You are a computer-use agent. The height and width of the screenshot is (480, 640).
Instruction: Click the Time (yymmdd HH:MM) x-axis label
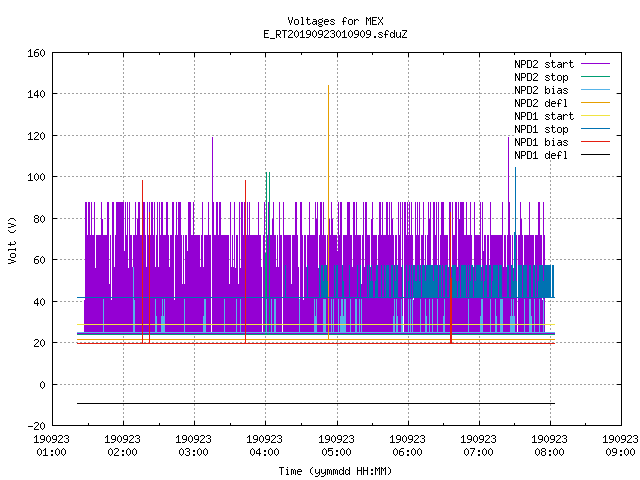click(x=335, y=471)
